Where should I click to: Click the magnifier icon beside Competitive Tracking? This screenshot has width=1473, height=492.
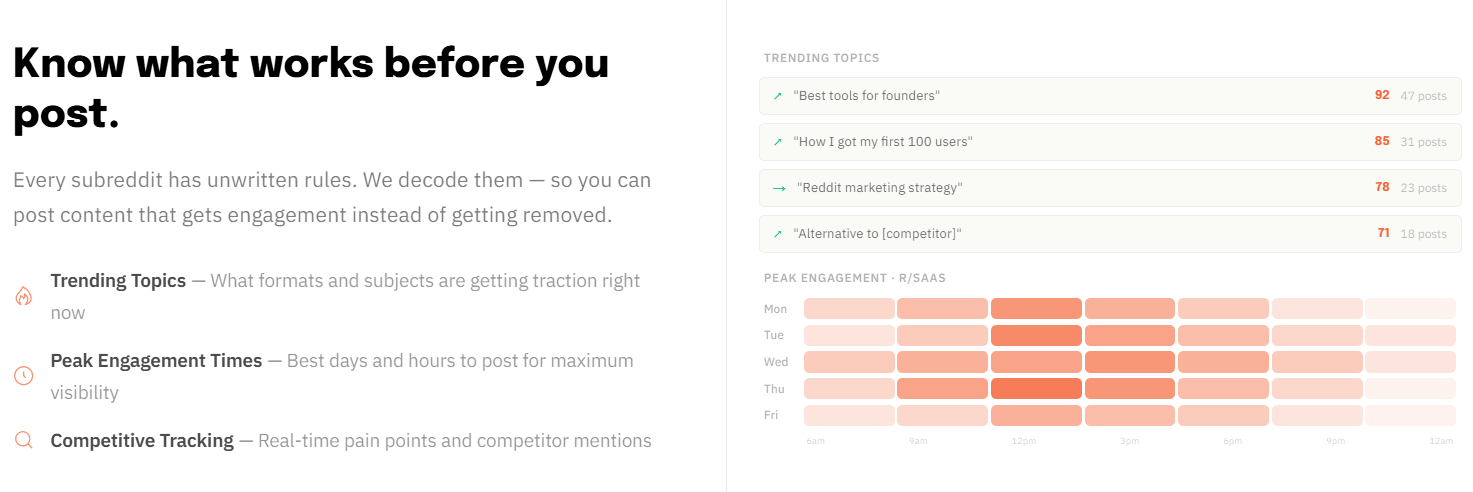[x=23, y=440]
